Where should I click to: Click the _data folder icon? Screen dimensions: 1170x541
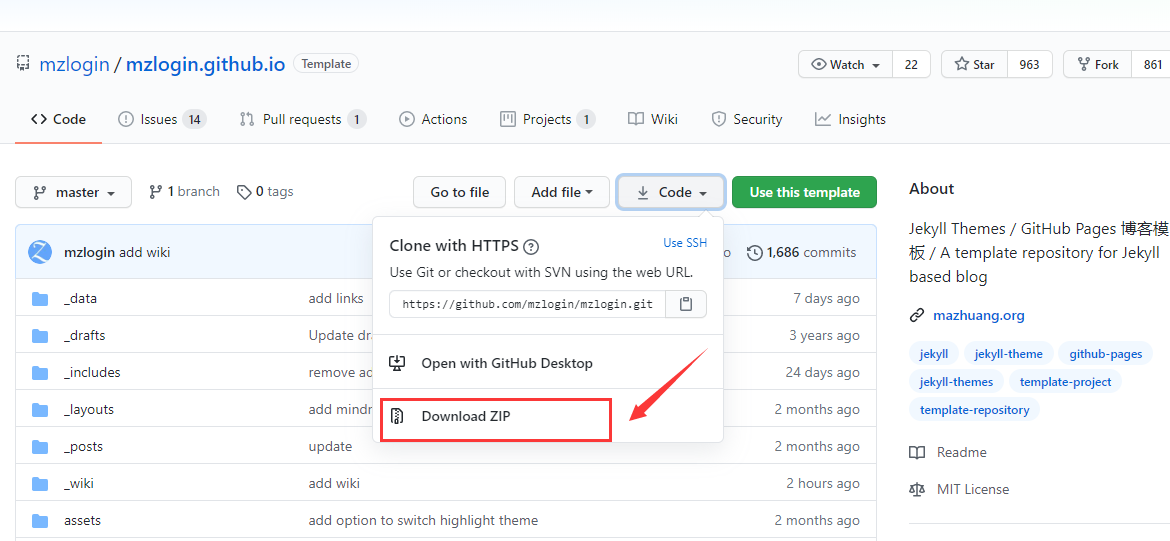tap(40, 298)
